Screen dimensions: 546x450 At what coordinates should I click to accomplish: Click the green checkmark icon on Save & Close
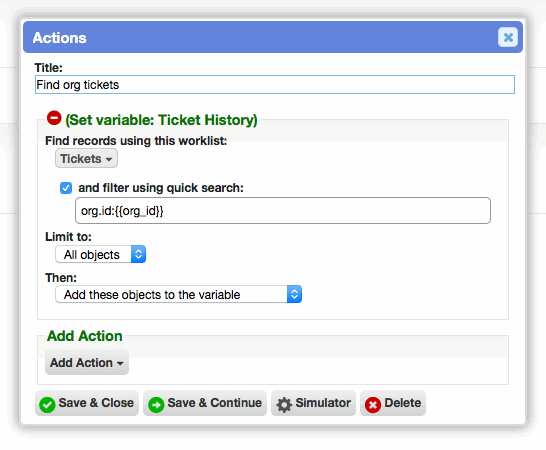point(47,405)
